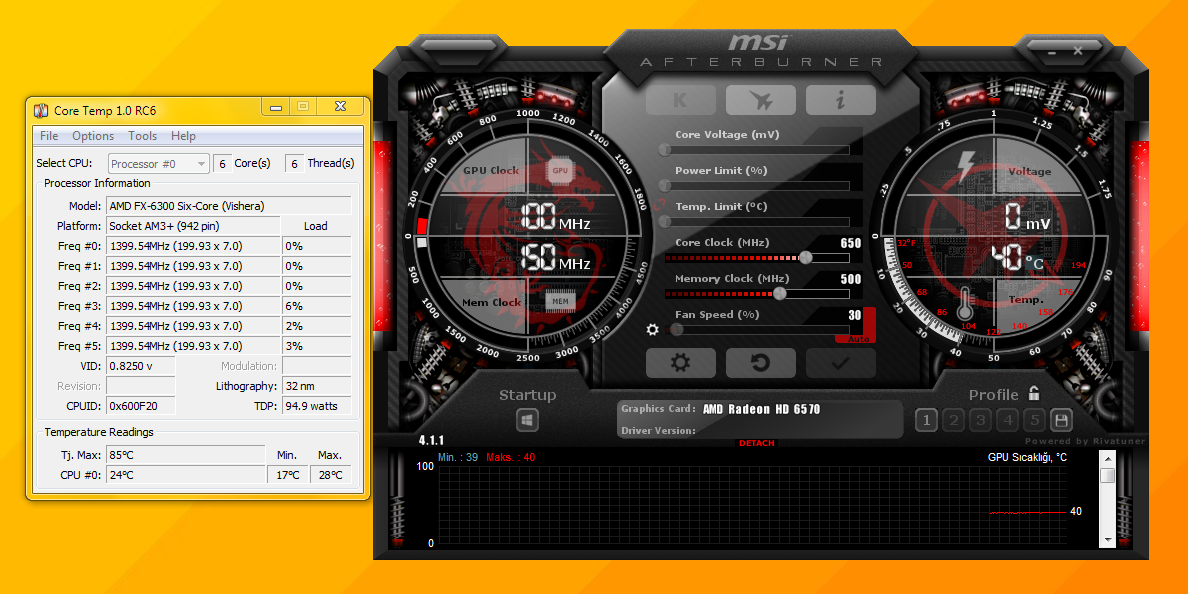Click the Platform field Socket AM3+
Viewport: 1188px width, 594px height.
click(x=193, y=226)
